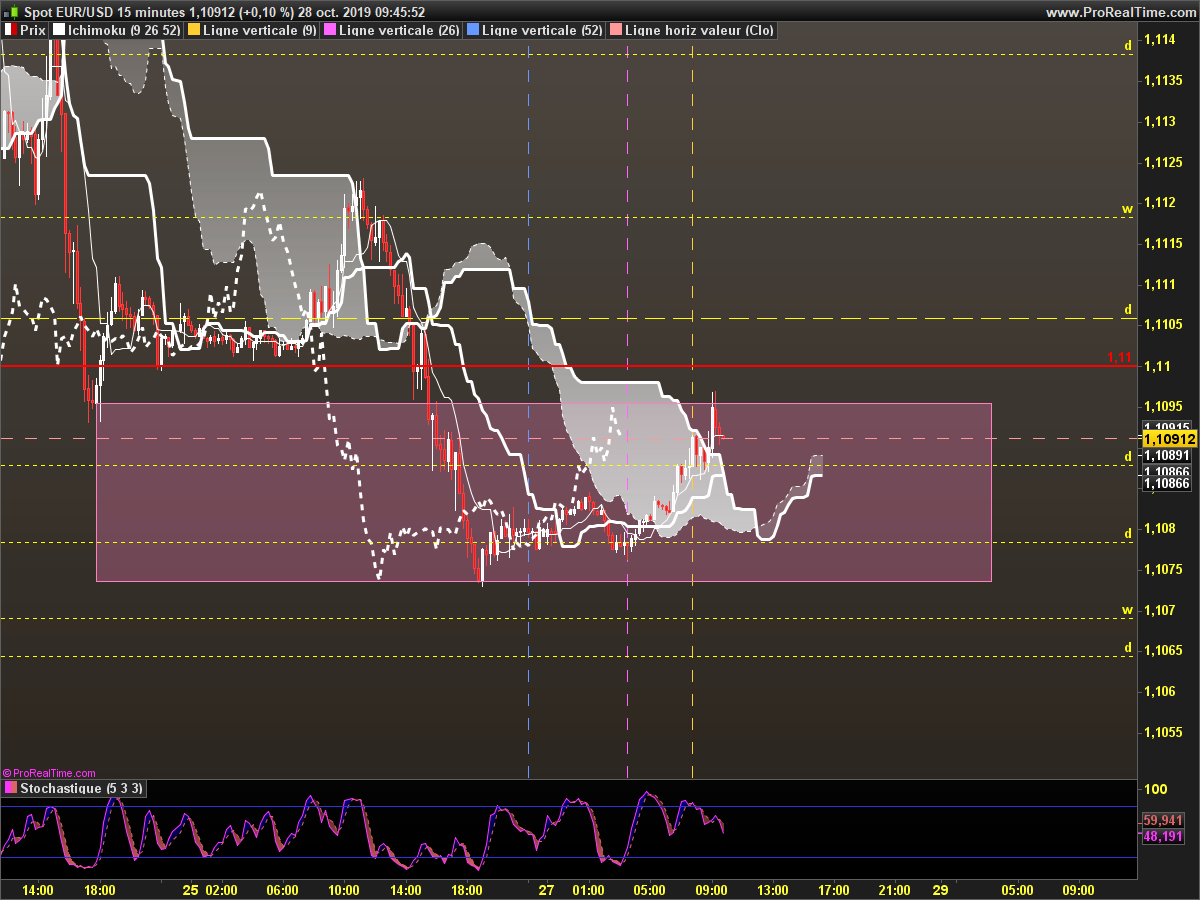
Task: Click the pink Ligne horiz valeur swatch
Action: (615, 30)
